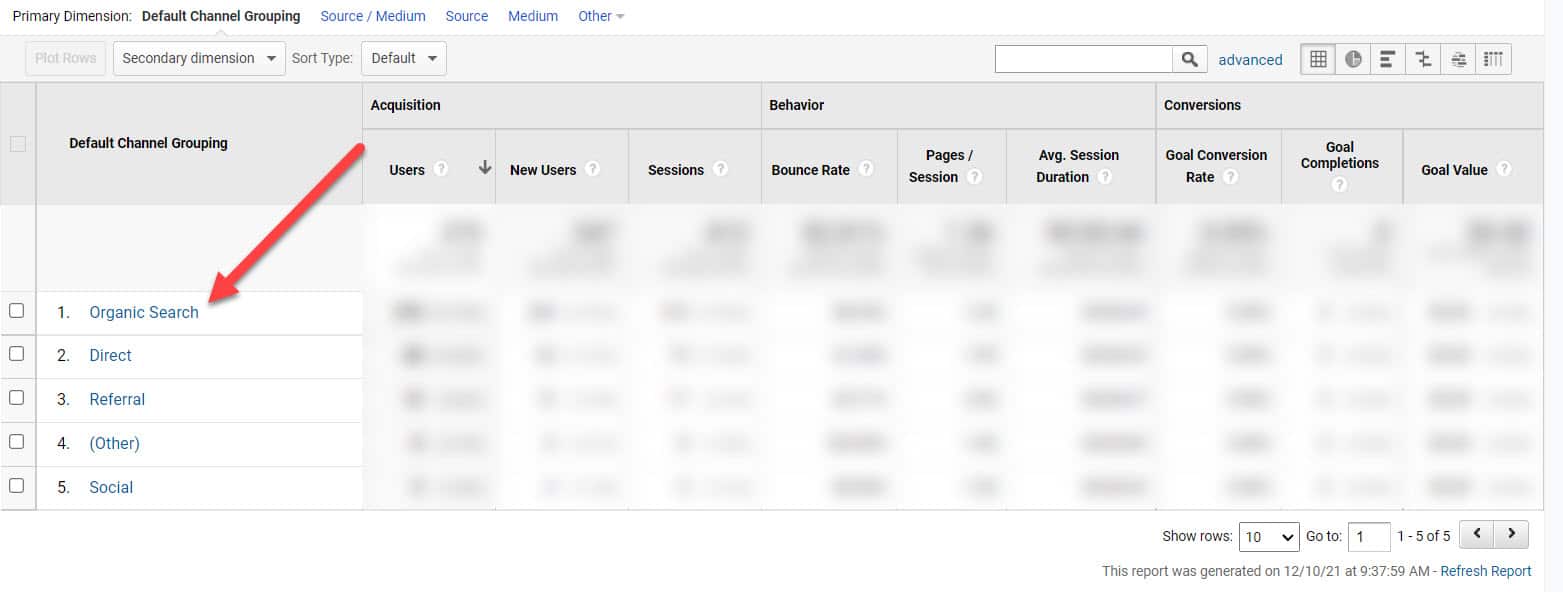Check the Organic Search row checkbox
Image resolution: width=1563 pixels, height=592 pixels.
tap(18, 311)
